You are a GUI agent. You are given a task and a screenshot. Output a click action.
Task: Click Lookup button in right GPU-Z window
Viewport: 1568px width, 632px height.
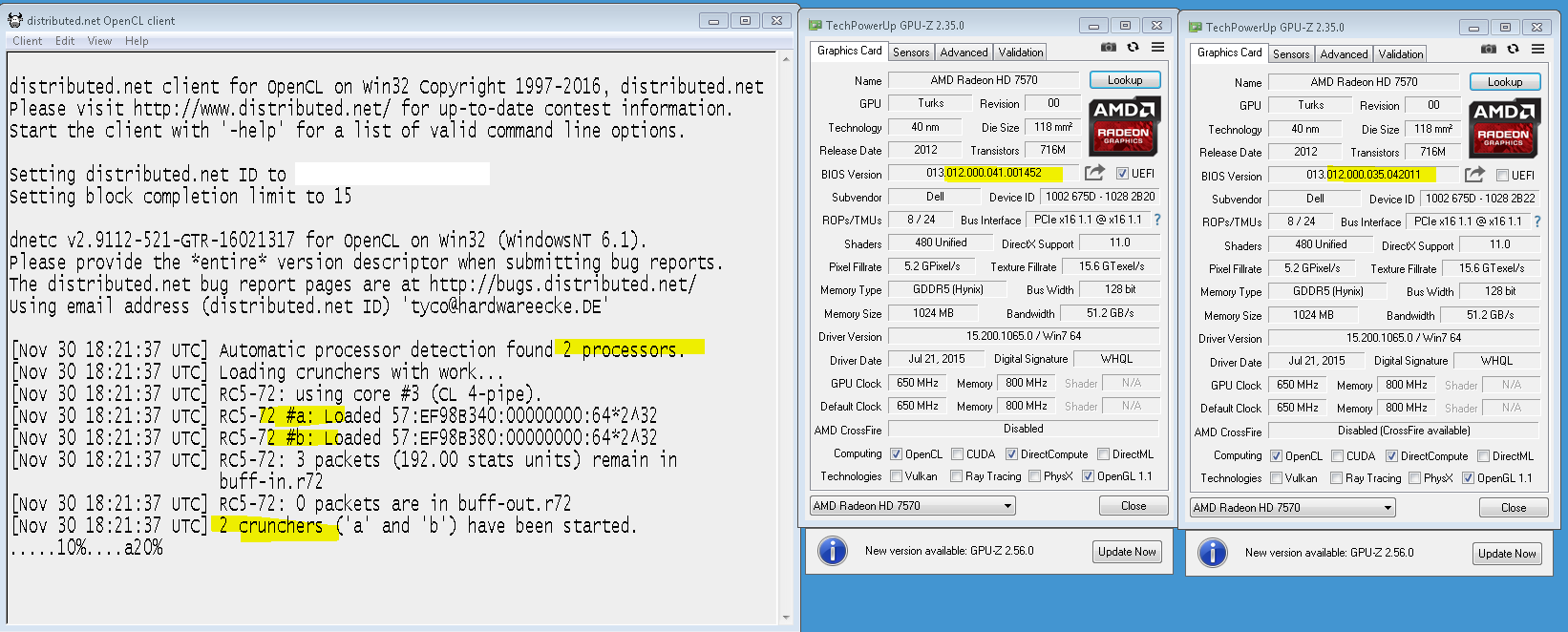point(1505,82)
